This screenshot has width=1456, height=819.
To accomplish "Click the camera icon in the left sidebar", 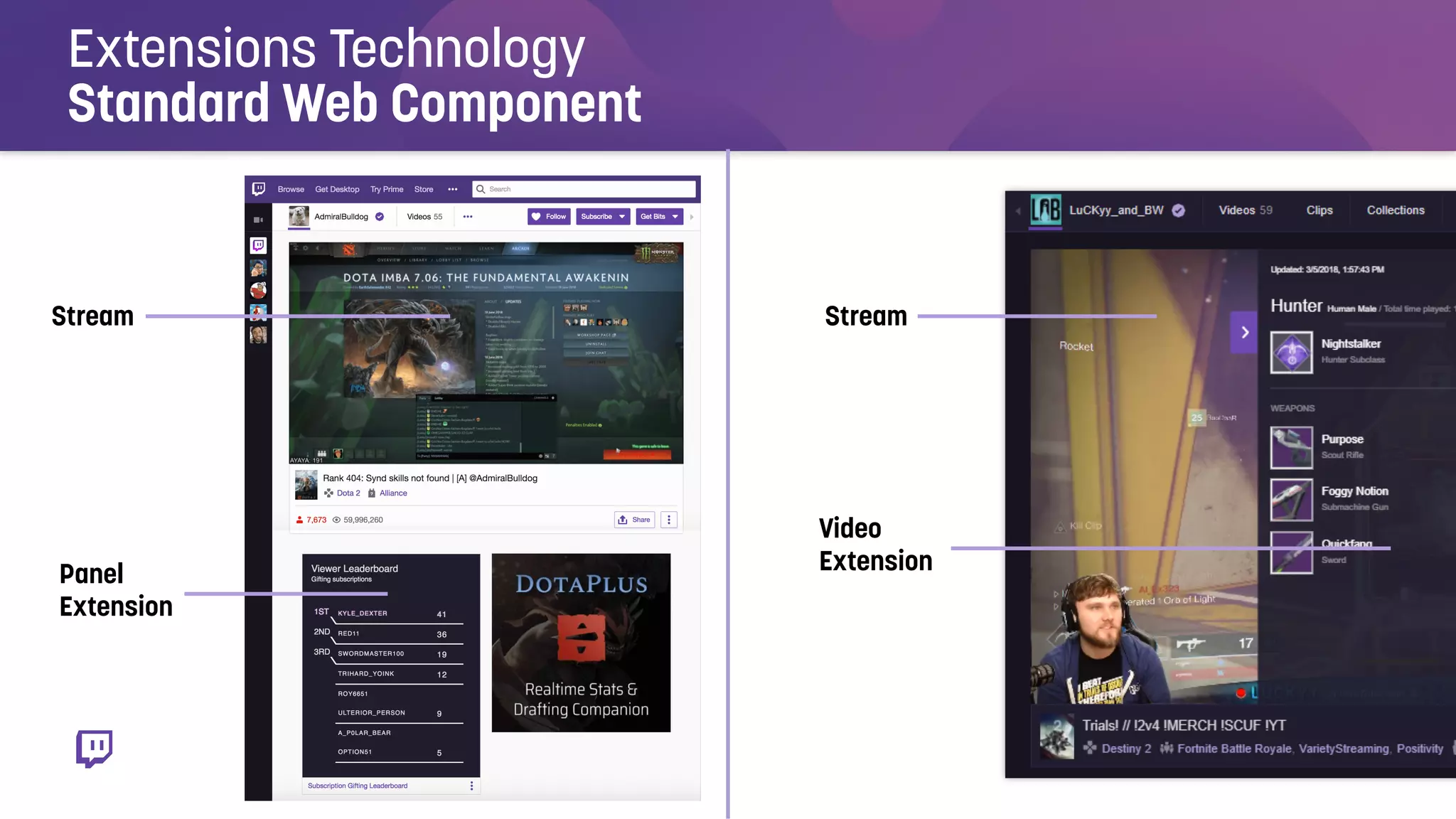I will [258, 220].
